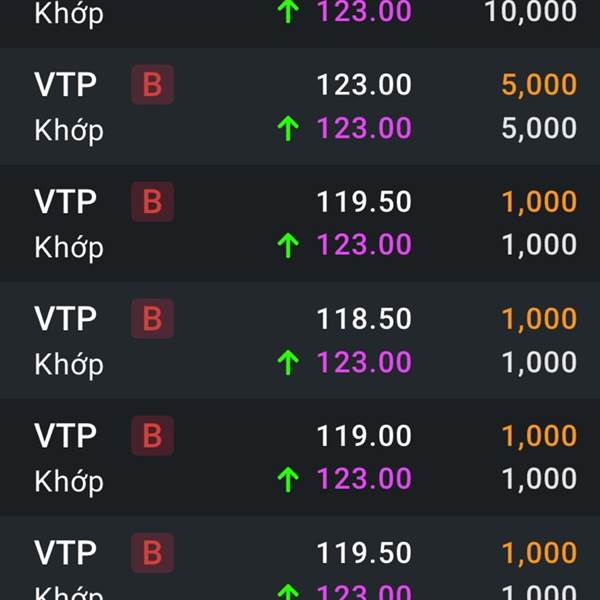Open the VTP ticker in the 123.00 order
The image size is (600, 600).
(65, 85)
